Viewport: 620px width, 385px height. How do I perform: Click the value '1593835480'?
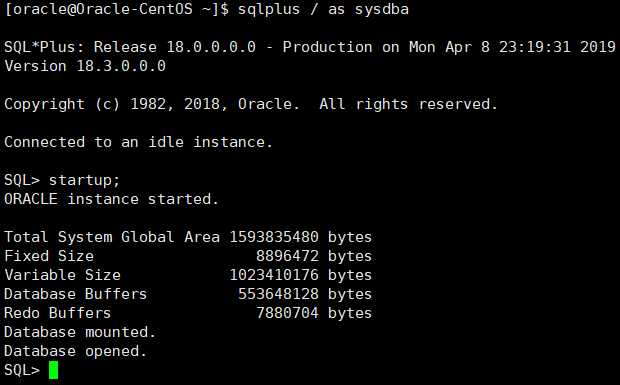274,237
